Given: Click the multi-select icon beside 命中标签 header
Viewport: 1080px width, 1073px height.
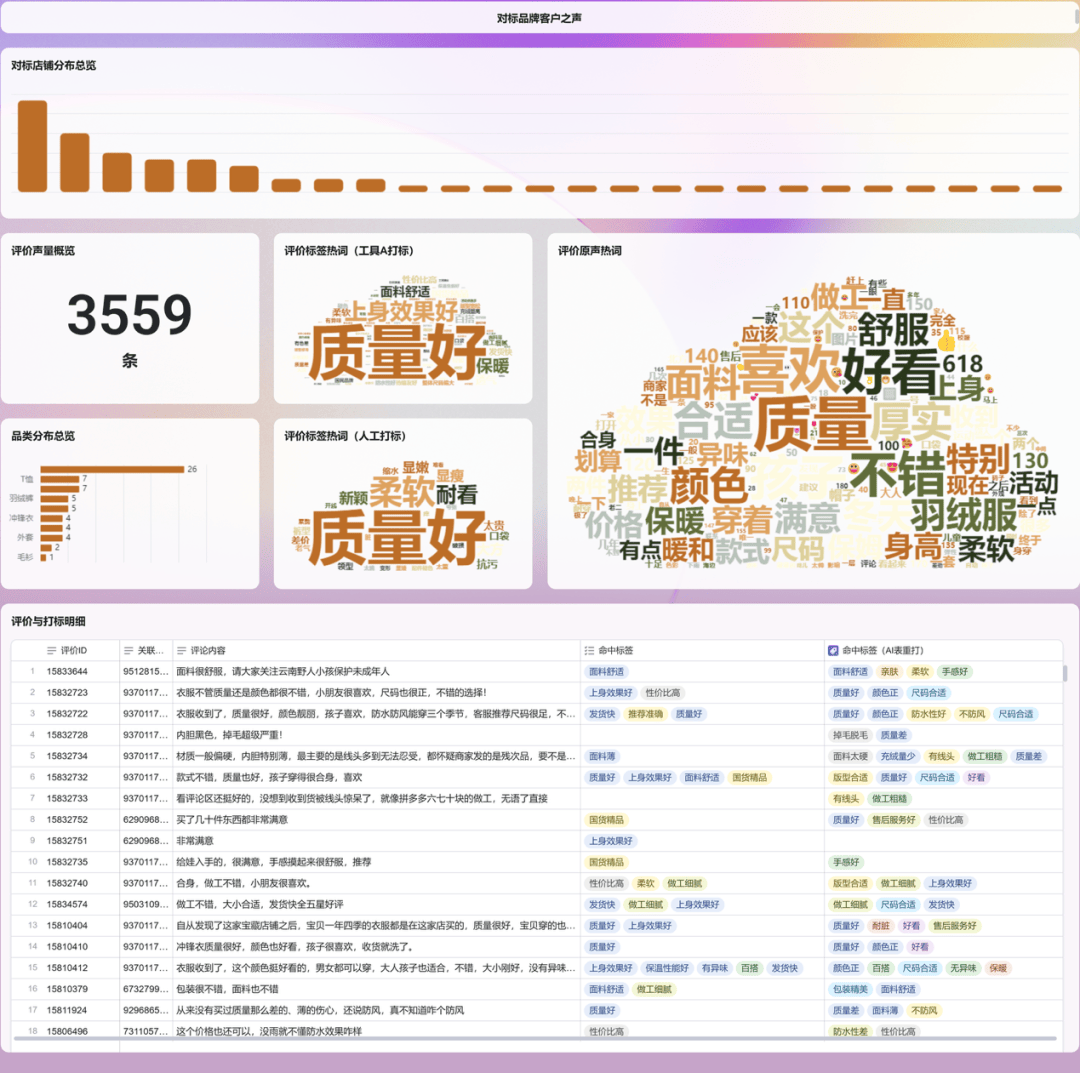Looking at the screenshot, I should click(x=589, y=650).
